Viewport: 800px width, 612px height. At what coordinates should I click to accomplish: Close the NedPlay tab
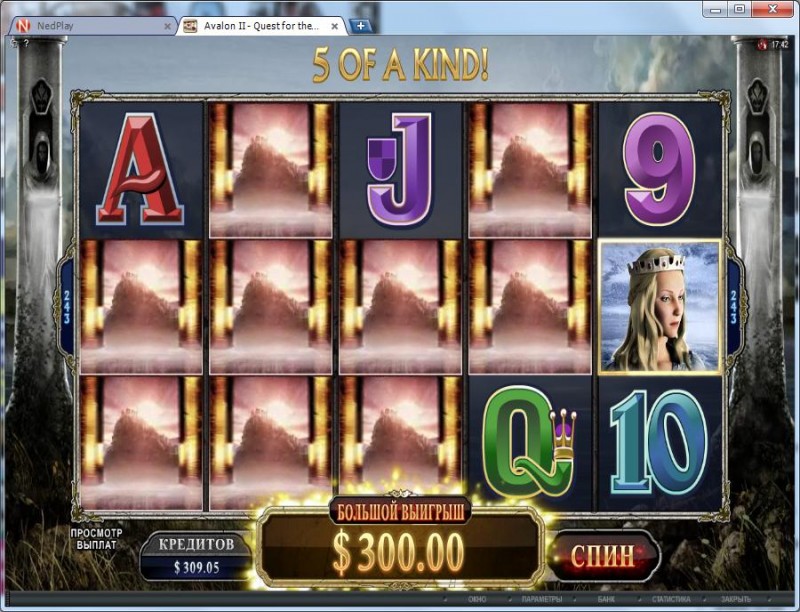click(x=167, y=27)
